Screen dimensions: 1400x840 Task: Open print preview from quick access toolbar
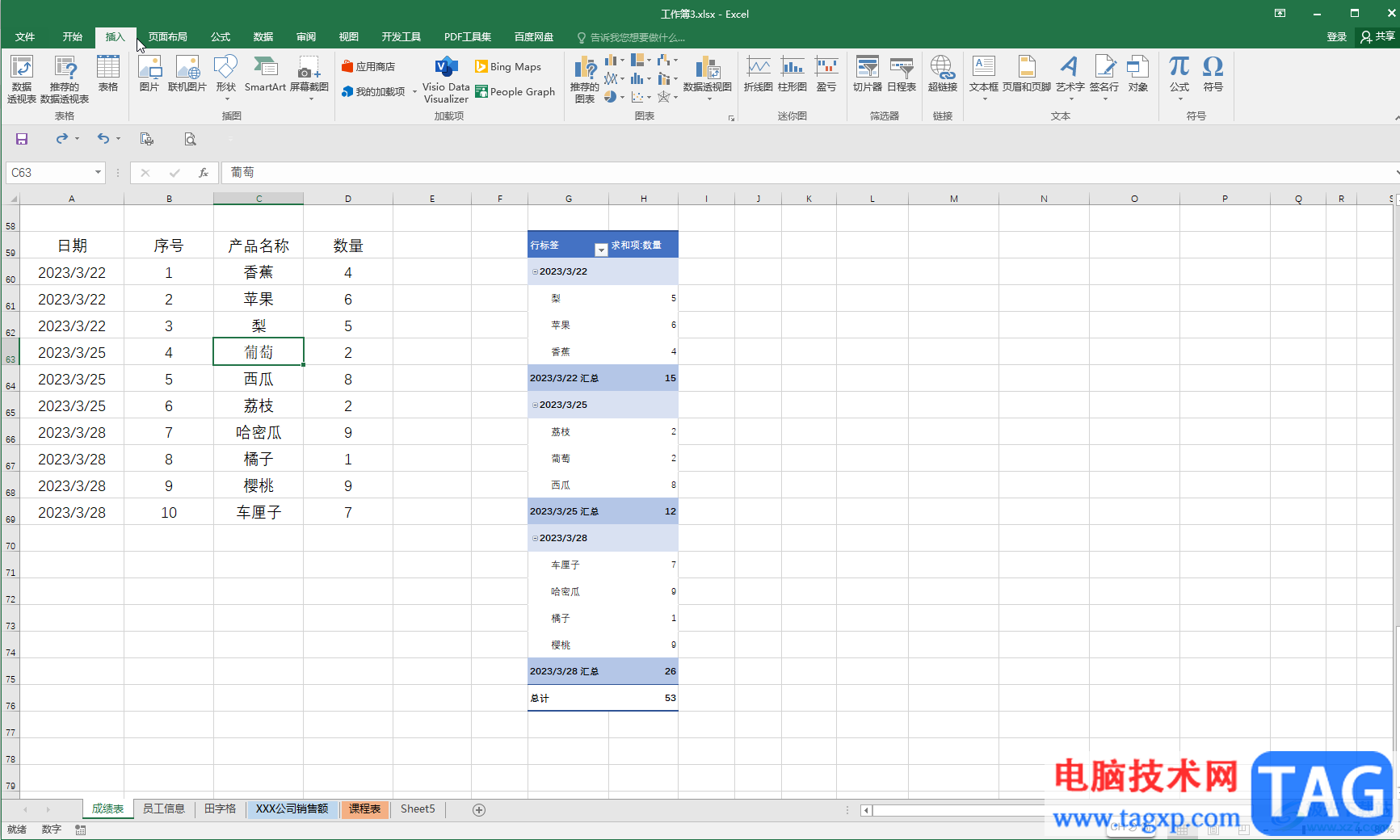[x=190, y=139]
